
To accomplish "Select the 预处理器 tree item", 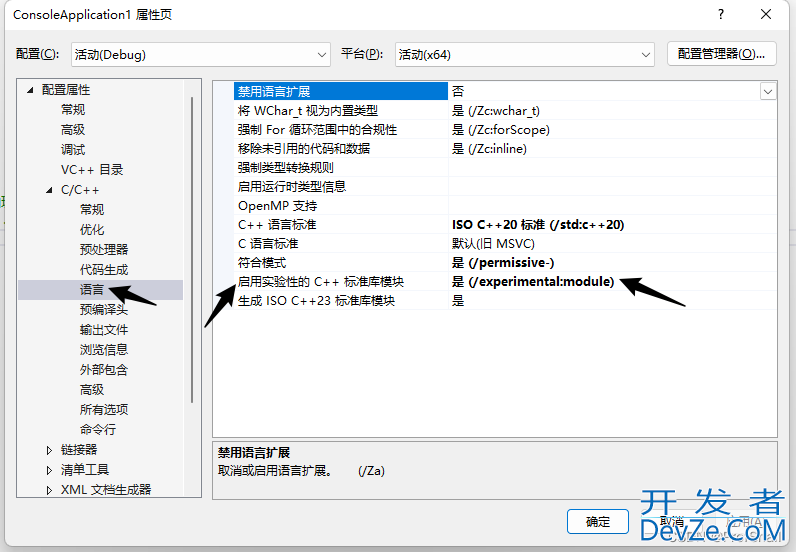I will coord(104,249).
